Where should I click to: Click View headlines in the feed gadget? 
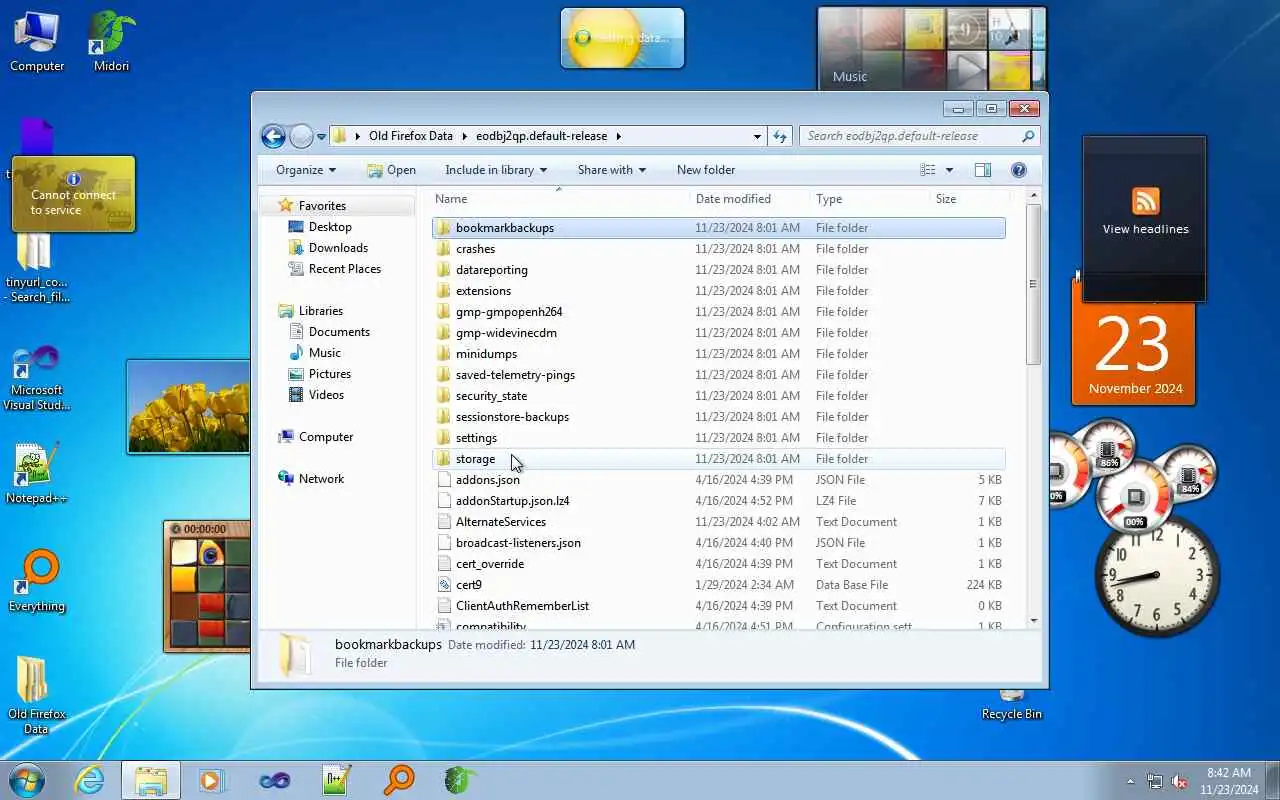click(1145, 229)
